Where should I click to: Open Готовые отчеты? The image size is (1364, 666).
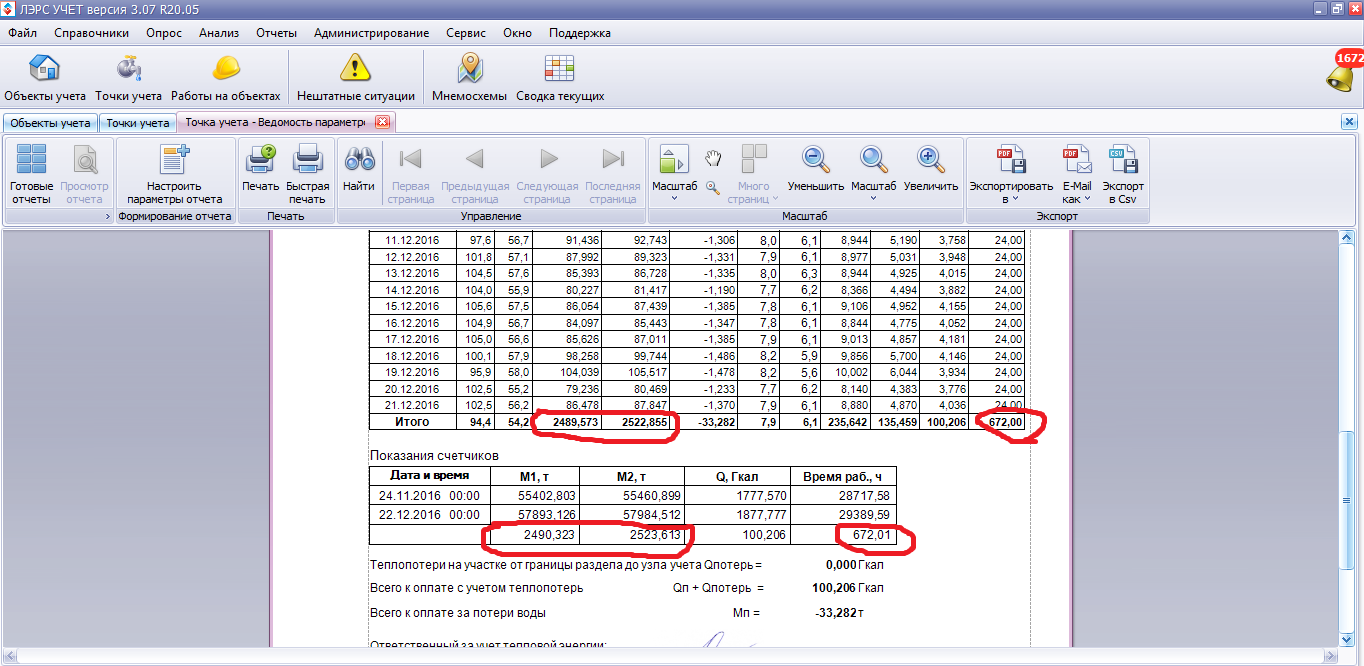tap(31, 174)
